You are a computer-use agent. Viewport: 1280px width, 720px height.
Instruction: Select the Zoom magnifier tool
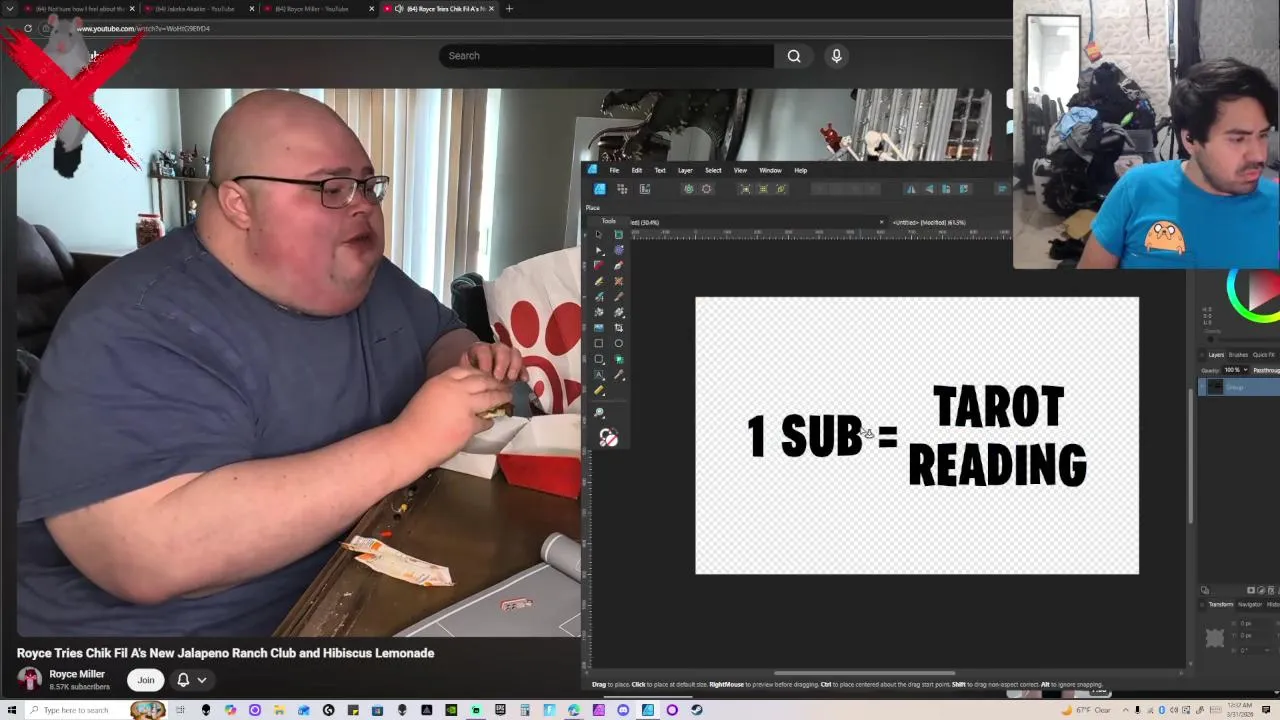[x=599, y=412]
